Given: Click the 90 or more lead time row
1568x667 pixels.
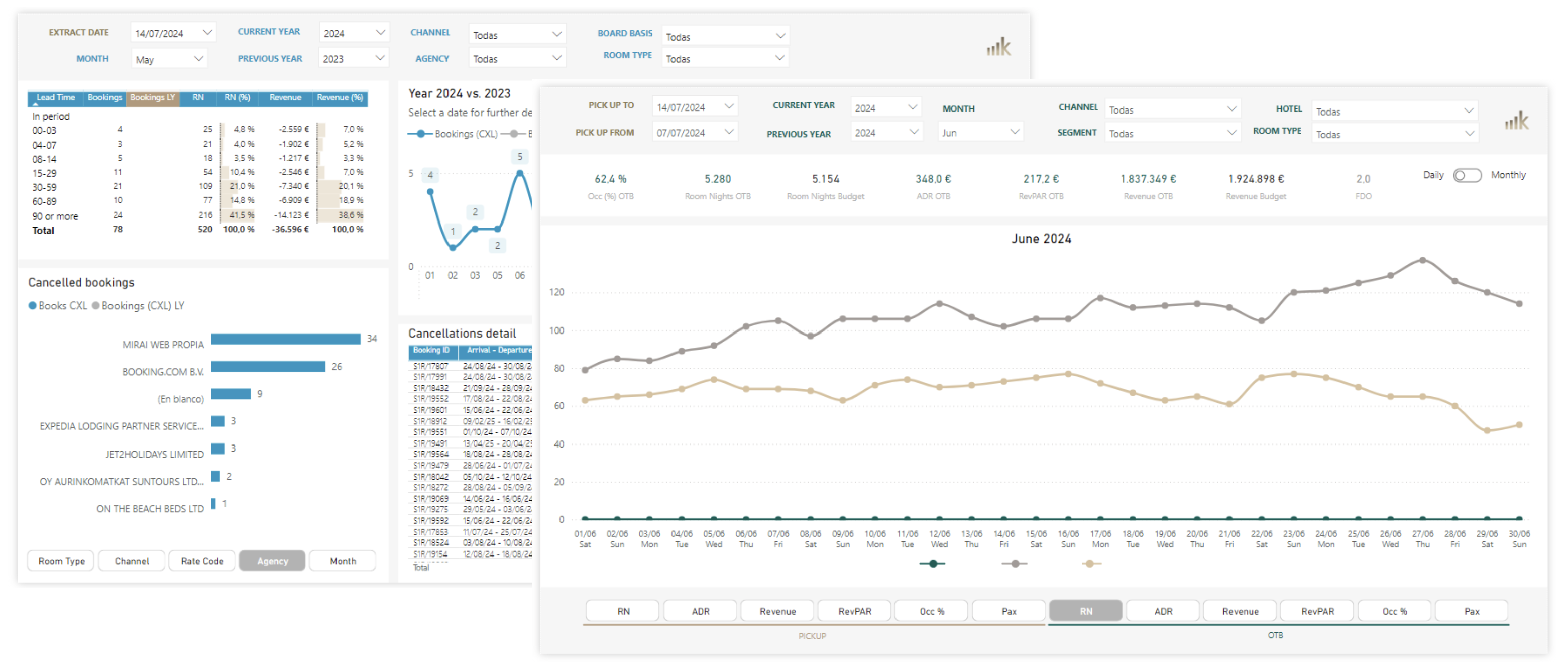Looking at the screenshot, I should [x=198, y=215].
